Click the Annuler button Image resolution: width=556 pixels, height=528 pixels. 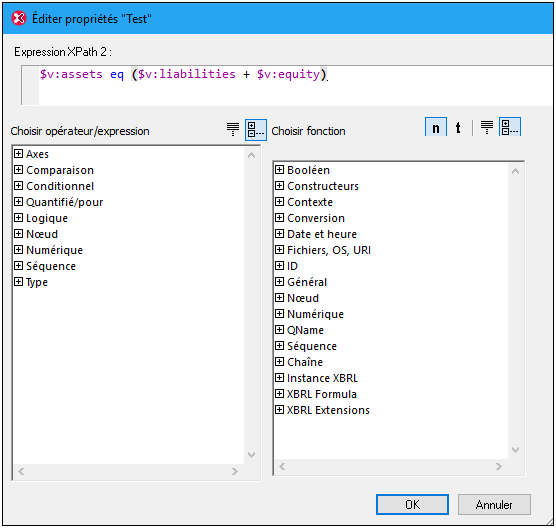click(x=494, y=504)
